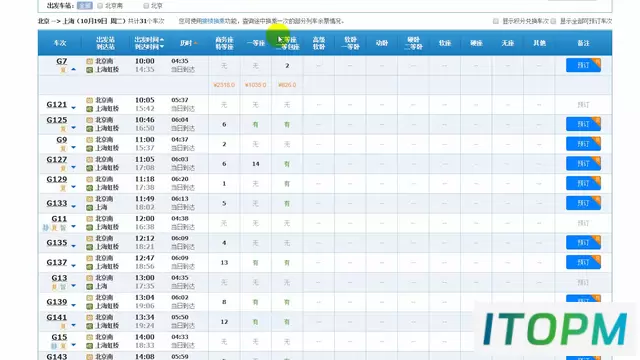Screen dimensions: 640x360
Task: Click business seat count 13 for G137
Action: coord(224,262)
